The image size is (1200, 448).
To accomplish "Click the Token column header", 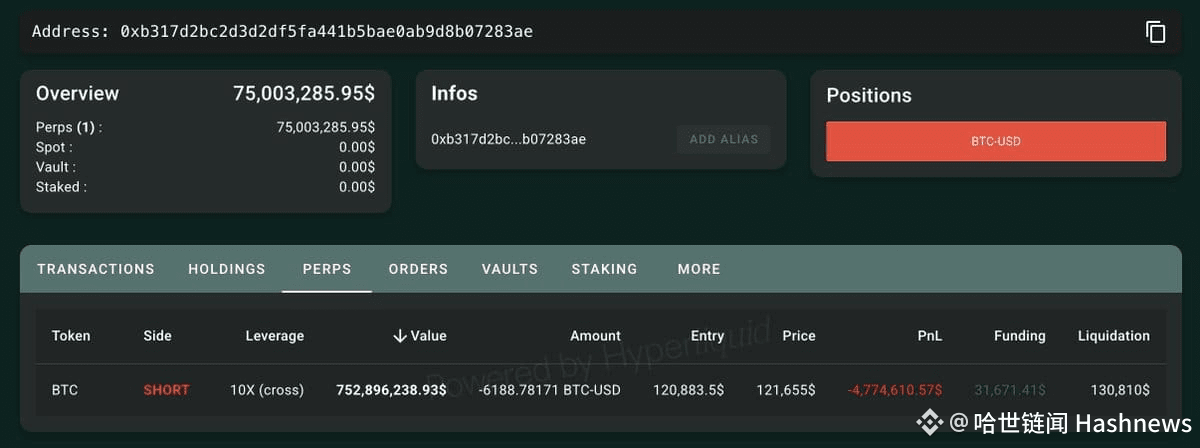I will pyautogui.click(x=71, y=336).
